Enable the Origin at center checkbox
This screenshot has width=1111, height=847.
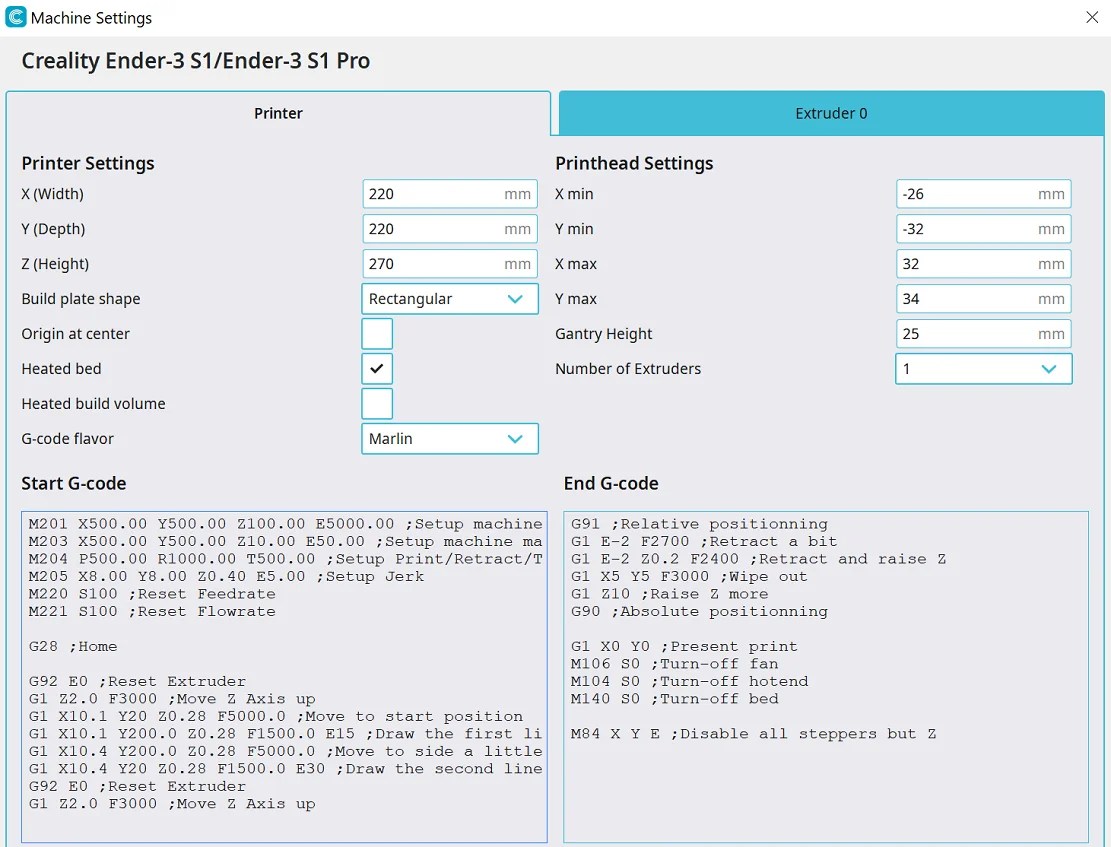[x=377, y=334]
